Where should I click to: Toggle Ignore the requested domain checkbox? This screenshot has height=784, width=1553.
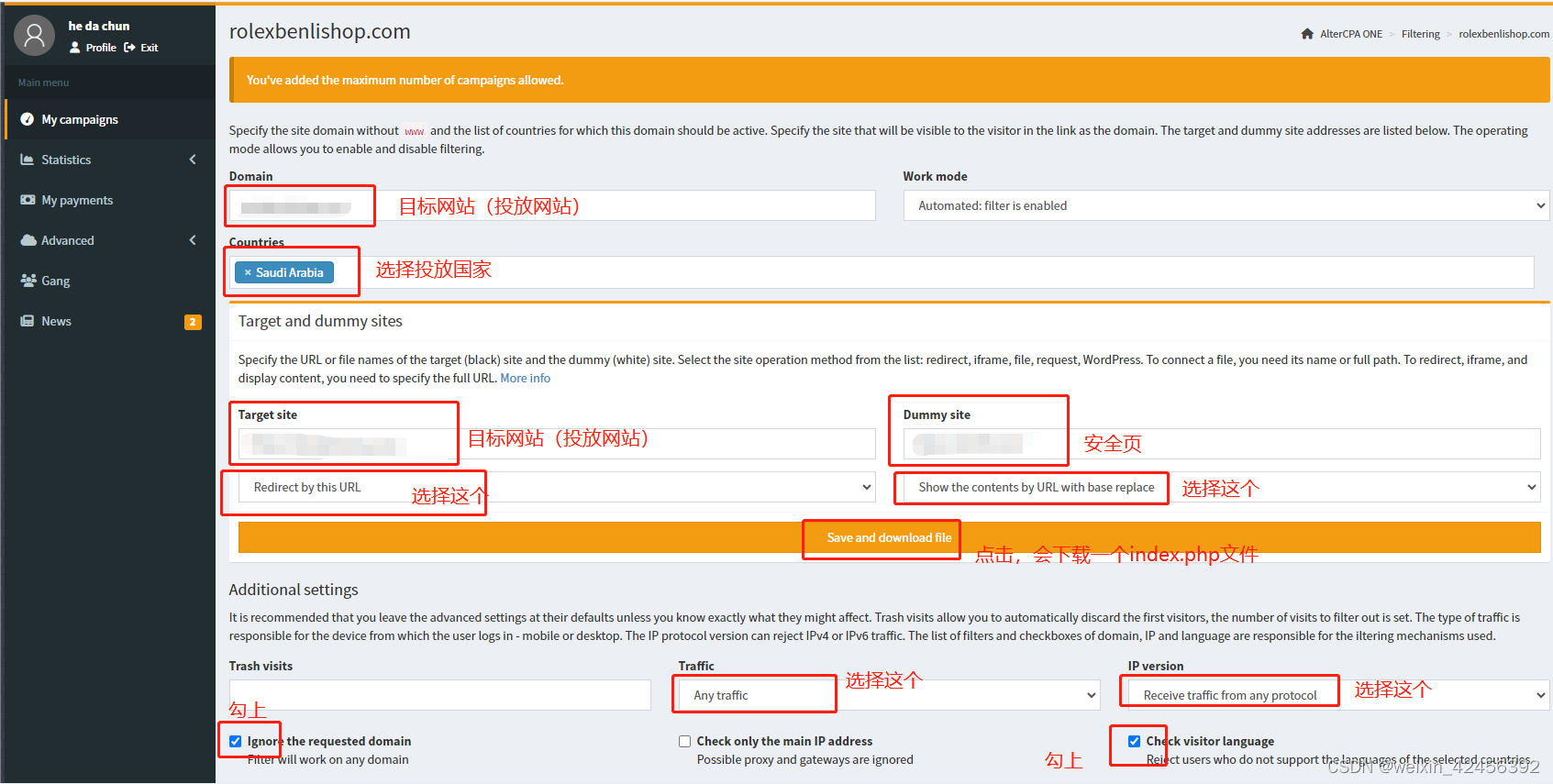[236, 741]
